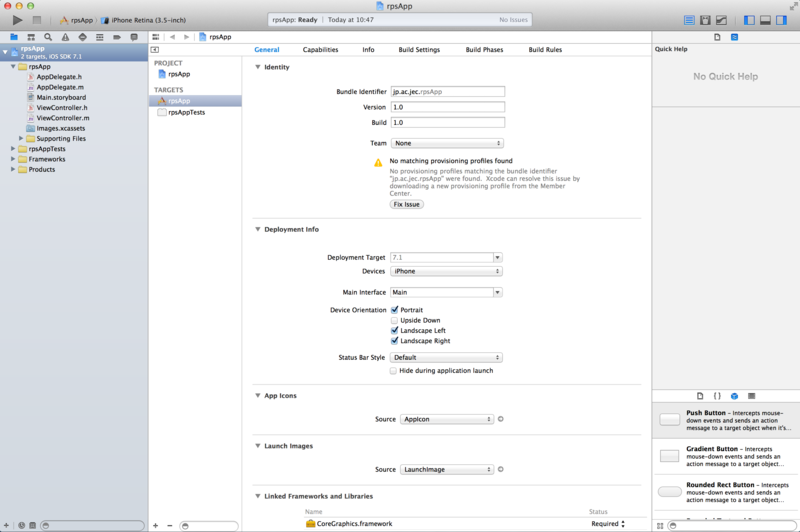Screen dimensions: 800x532
Task: Hide the Utilities pane toggle
Action: click(782, 20)
